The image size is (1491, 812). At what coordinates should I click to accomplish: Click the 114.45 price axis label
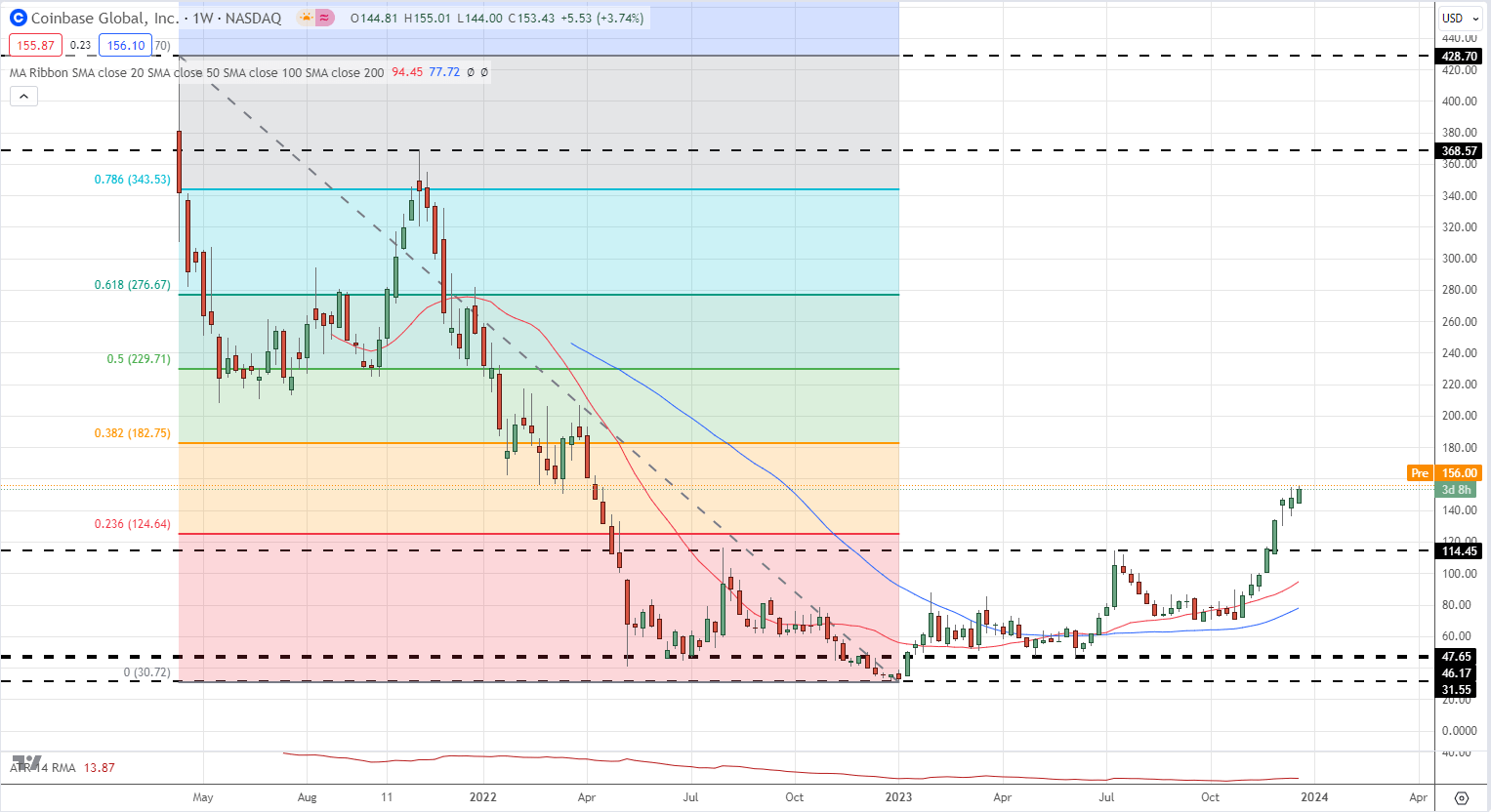pyautogui.click(x=1460, y=551)
